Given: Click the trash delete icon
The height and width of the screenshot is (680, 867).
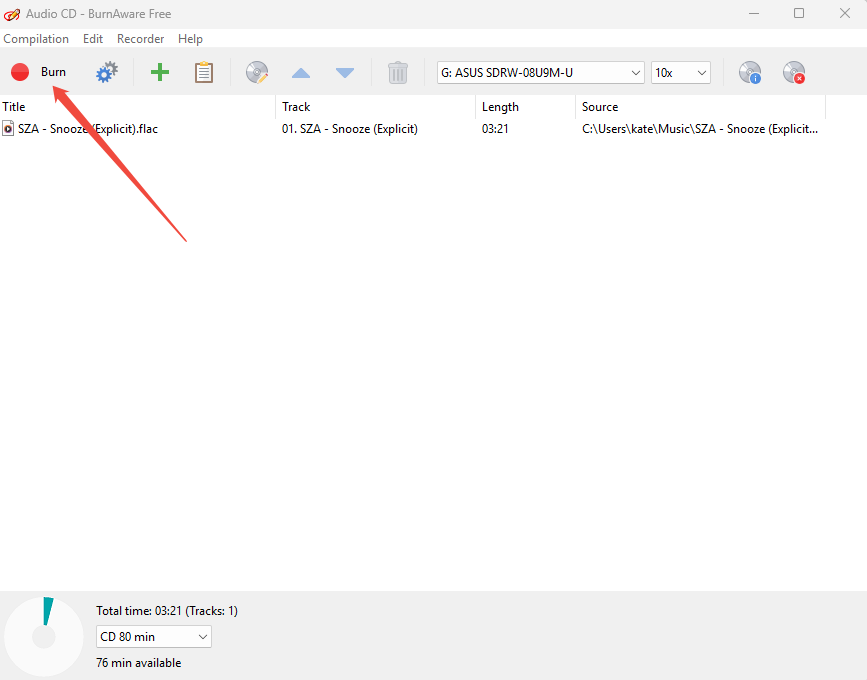Looking at the screenshot, I should click(x=398, y=72).
